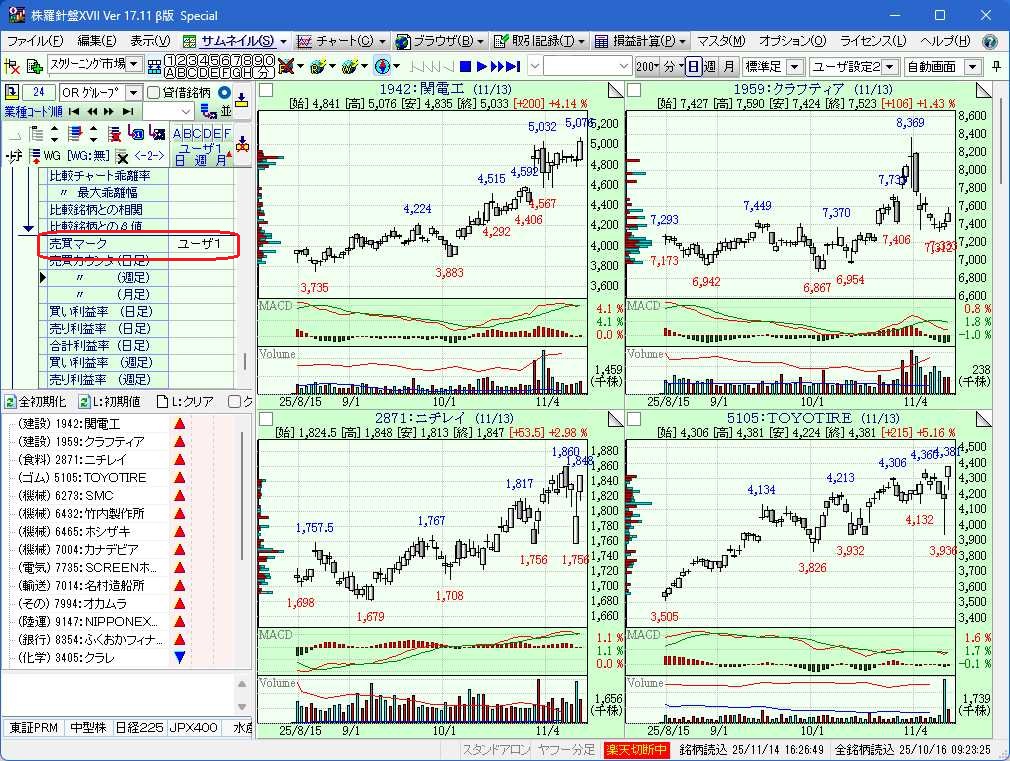Click the help question mark icon

pos(990,41)
